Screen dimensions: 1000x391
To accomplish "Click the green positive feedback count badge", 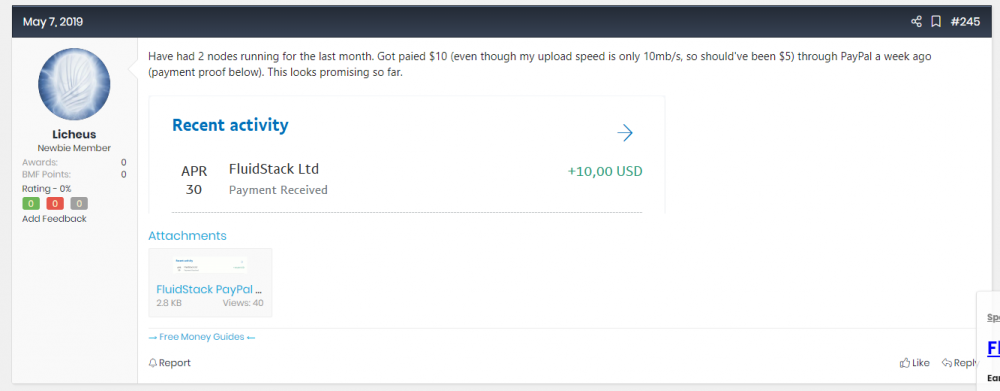I will click(x=31, y=203).
